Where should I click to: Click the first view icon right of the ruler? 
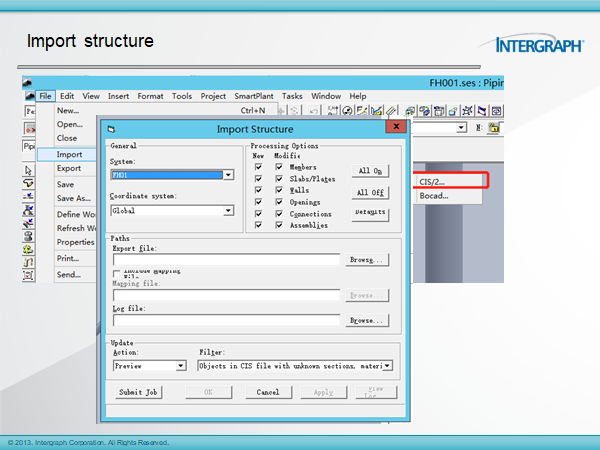click(410, 111)
